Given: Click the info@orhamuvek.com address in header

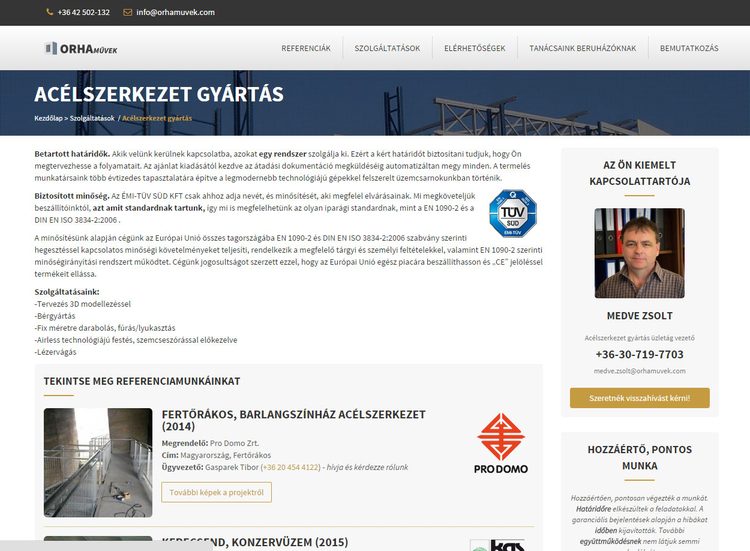Looking at the screenshot, I should (x=178, y=12).
